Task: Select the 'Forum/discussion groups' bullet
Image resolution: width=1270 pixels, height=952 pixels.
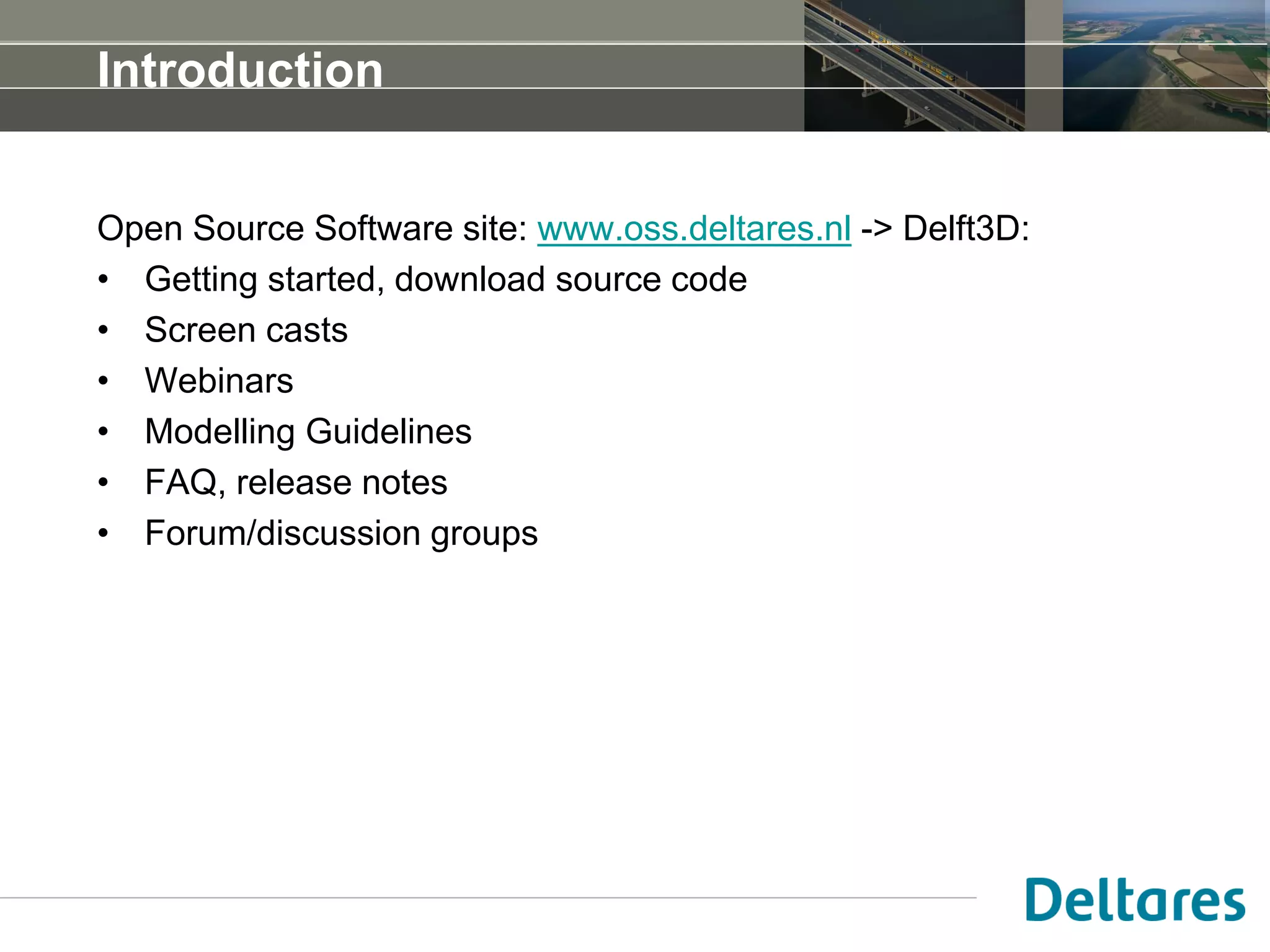Action: pyautogui.click(x=341, y=534)
